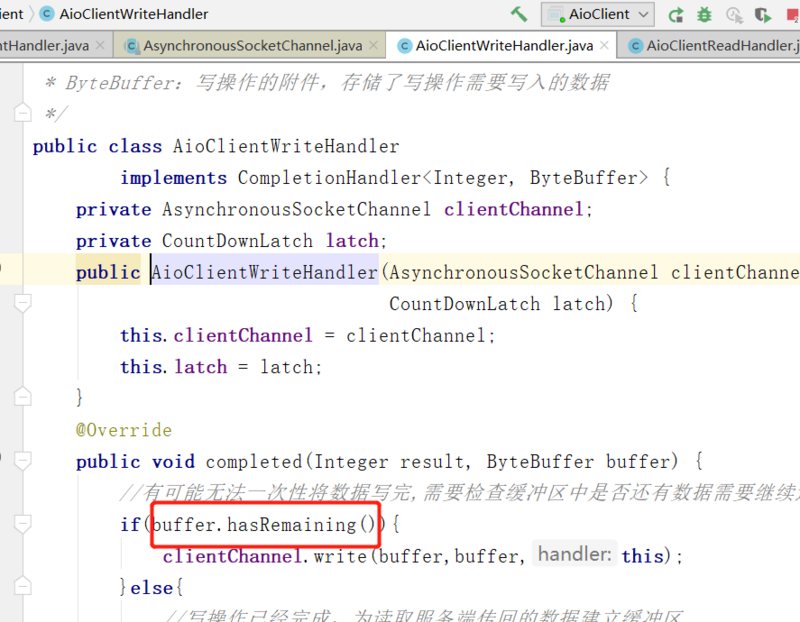Click the latch field declaration
Image resolution: width=800 pixels, height=622 pixels.
click(352, 241)
